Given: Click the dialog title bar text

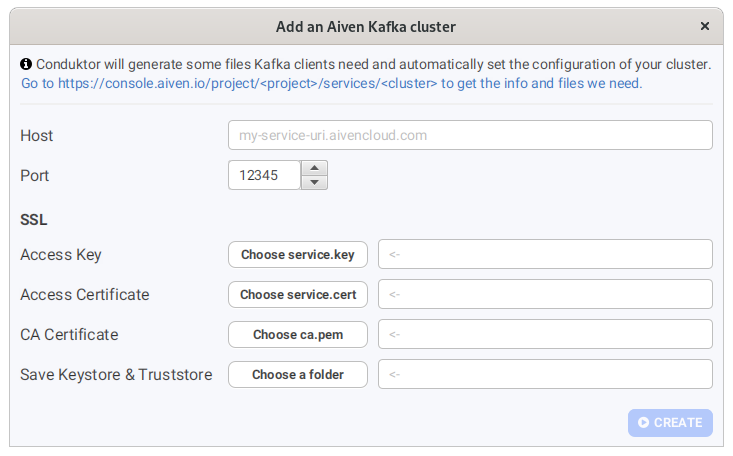Looking at the screenshot, I should tap(366, 26).
